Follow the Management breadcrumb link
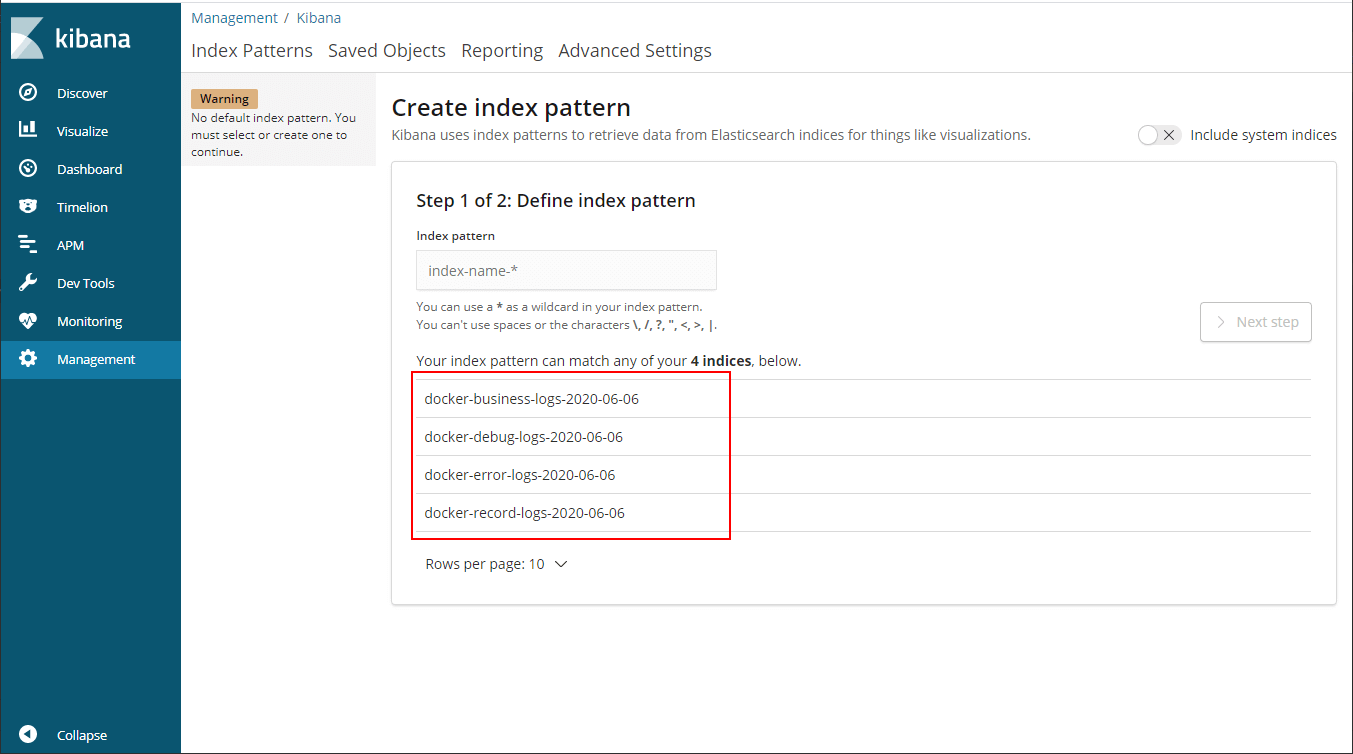1353x754 pixels. [x=234, y=18]
